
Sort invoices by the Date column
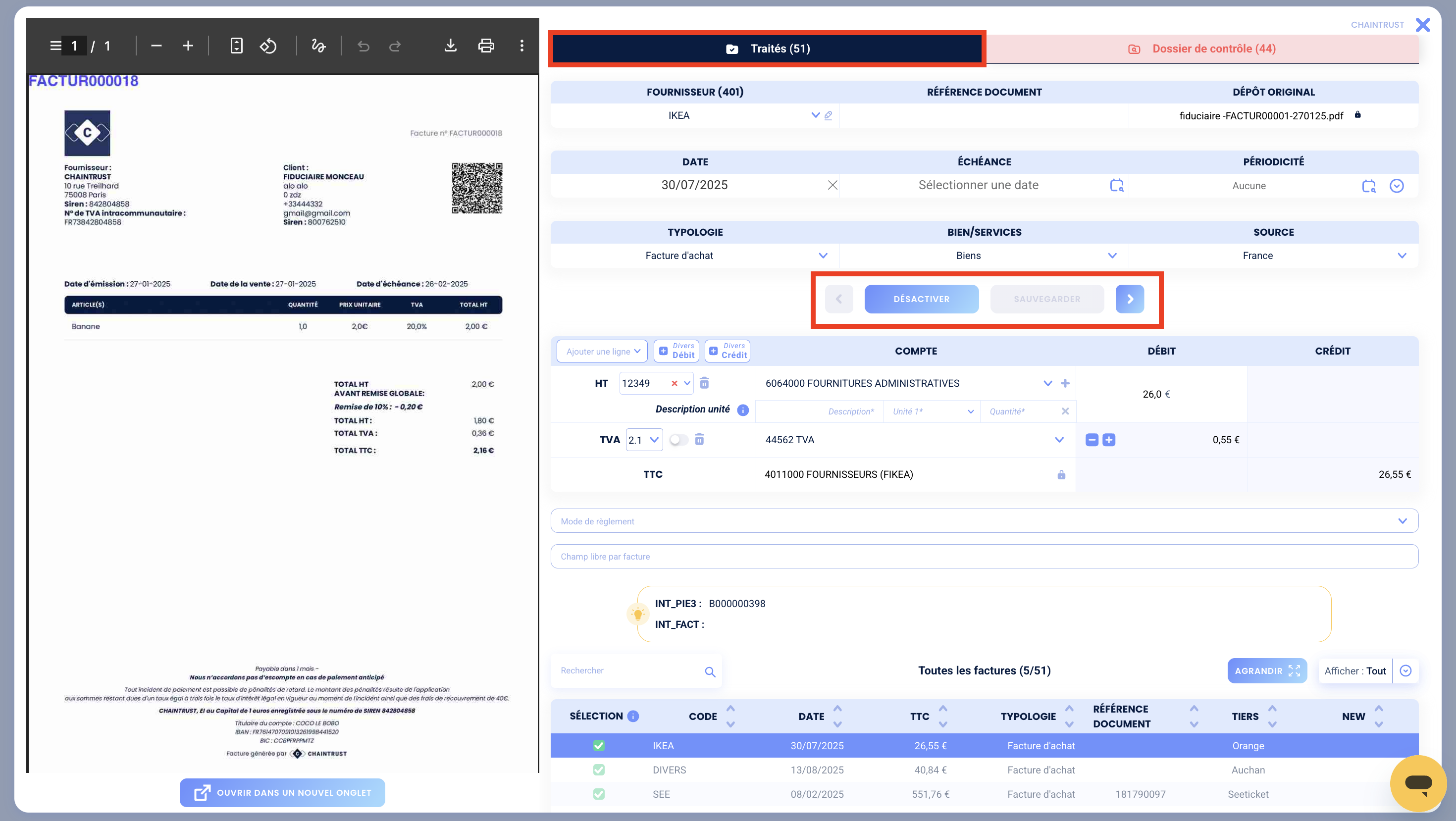point(837,716)
